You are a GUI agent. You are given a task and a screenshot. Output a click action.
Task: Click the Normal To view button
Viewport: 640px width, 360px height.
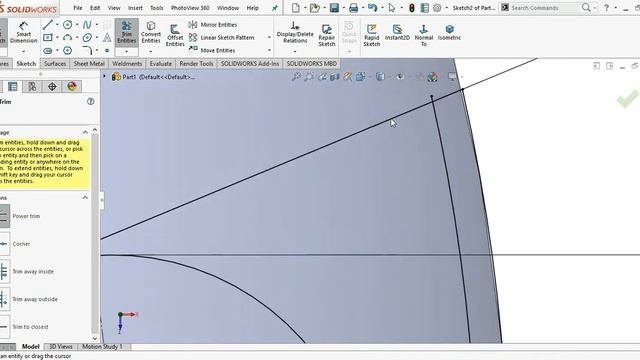click(x=424, y=35)
